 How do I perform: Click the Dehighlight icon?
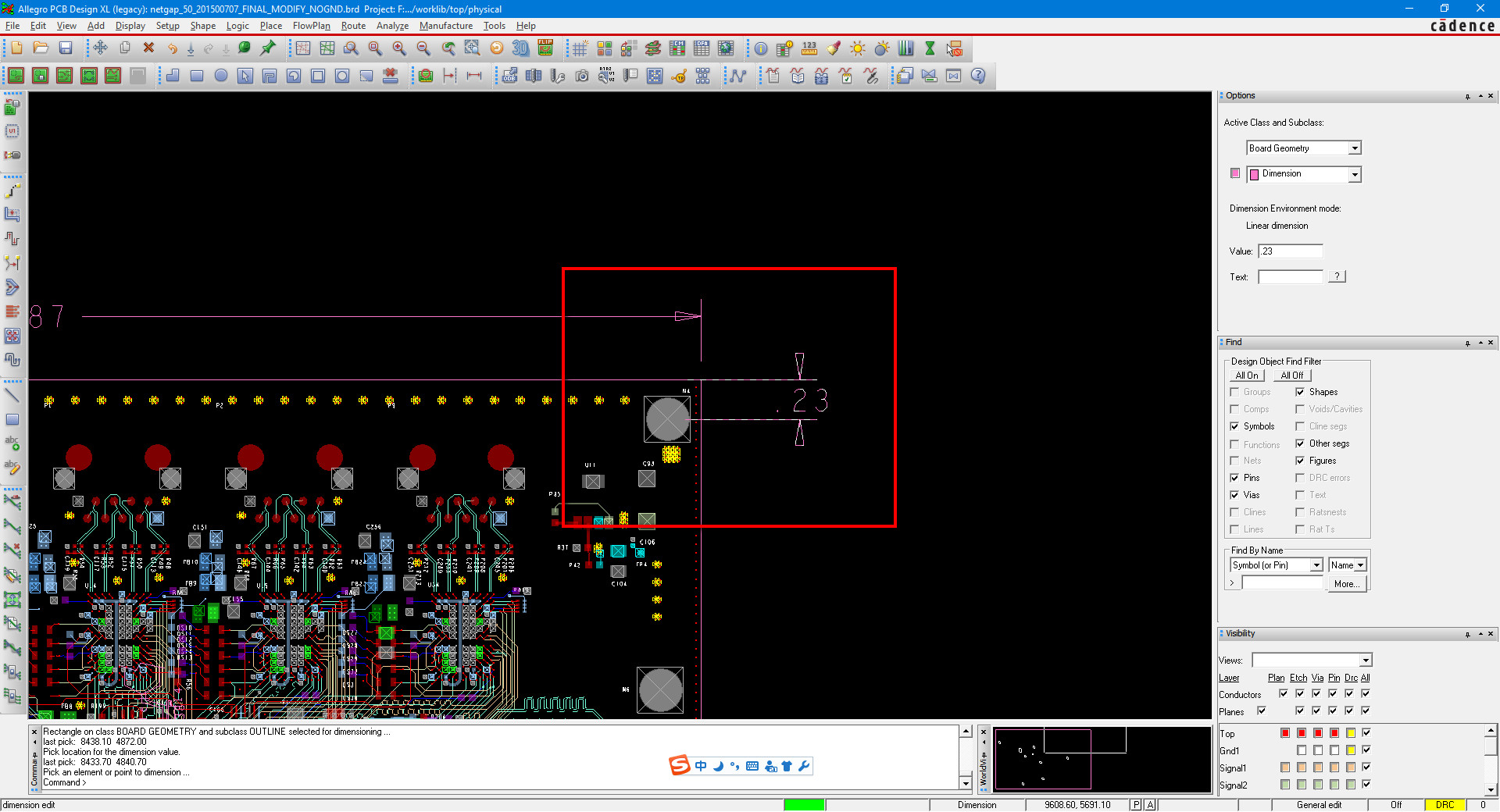pyautogui.click(x=882, y=48)
